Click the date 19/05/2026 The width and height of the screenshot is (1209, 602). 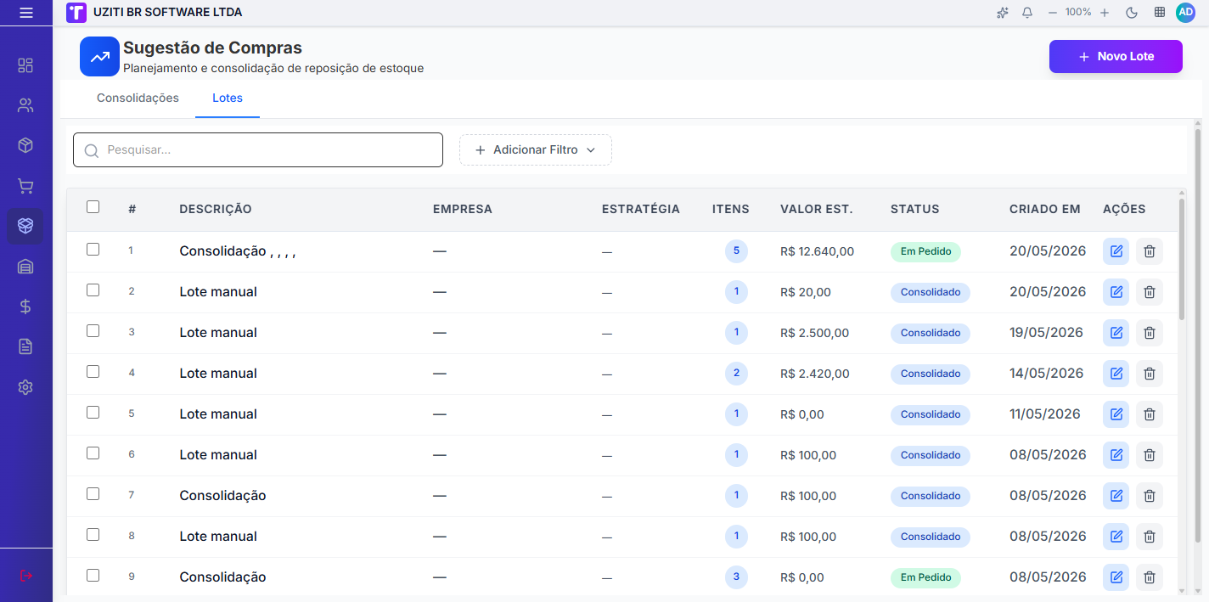click(x=1047, y=333)
